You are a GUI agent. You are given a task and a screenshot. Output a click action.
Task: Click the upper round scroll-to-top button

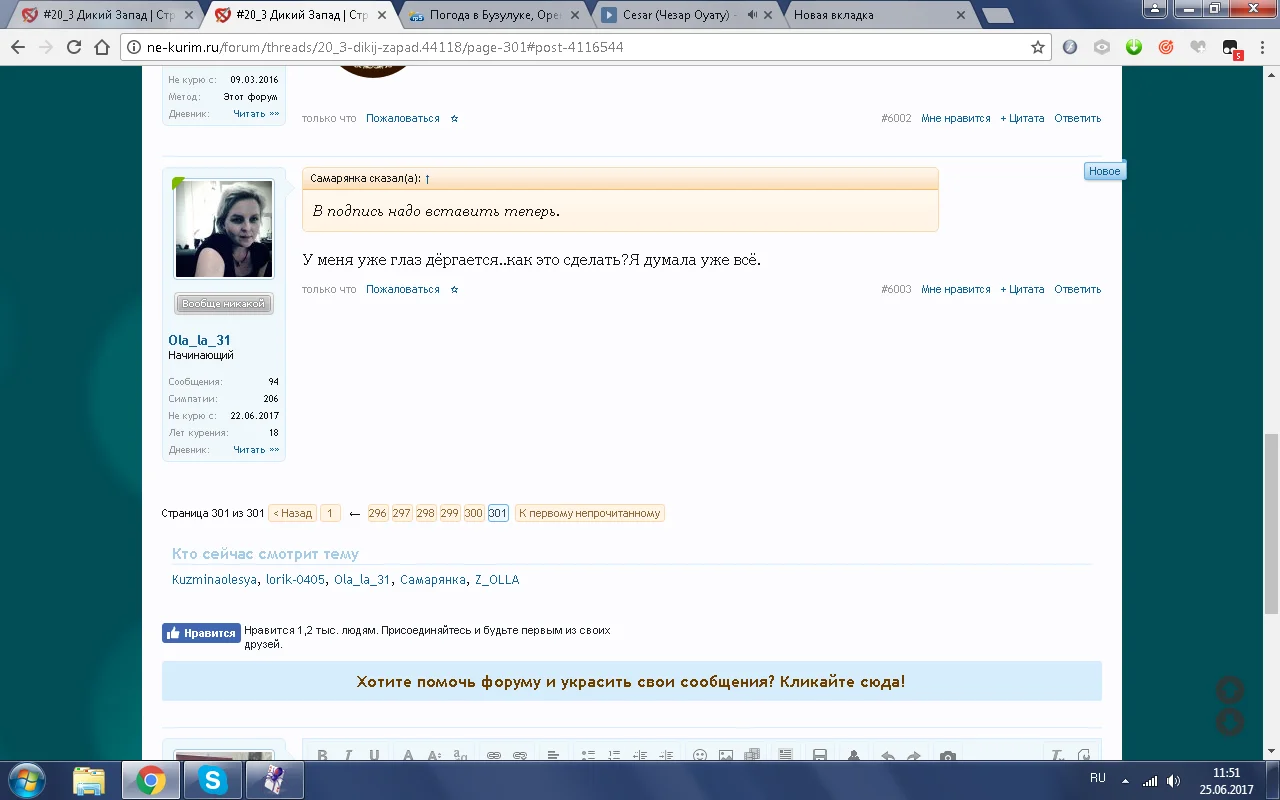tap(1229, 690)
